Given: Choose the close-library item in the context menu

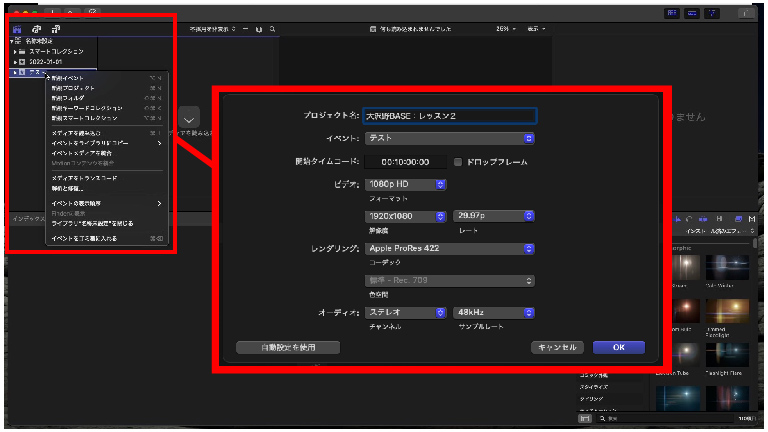Looking at the screenshot, I should tap(107, 224).
